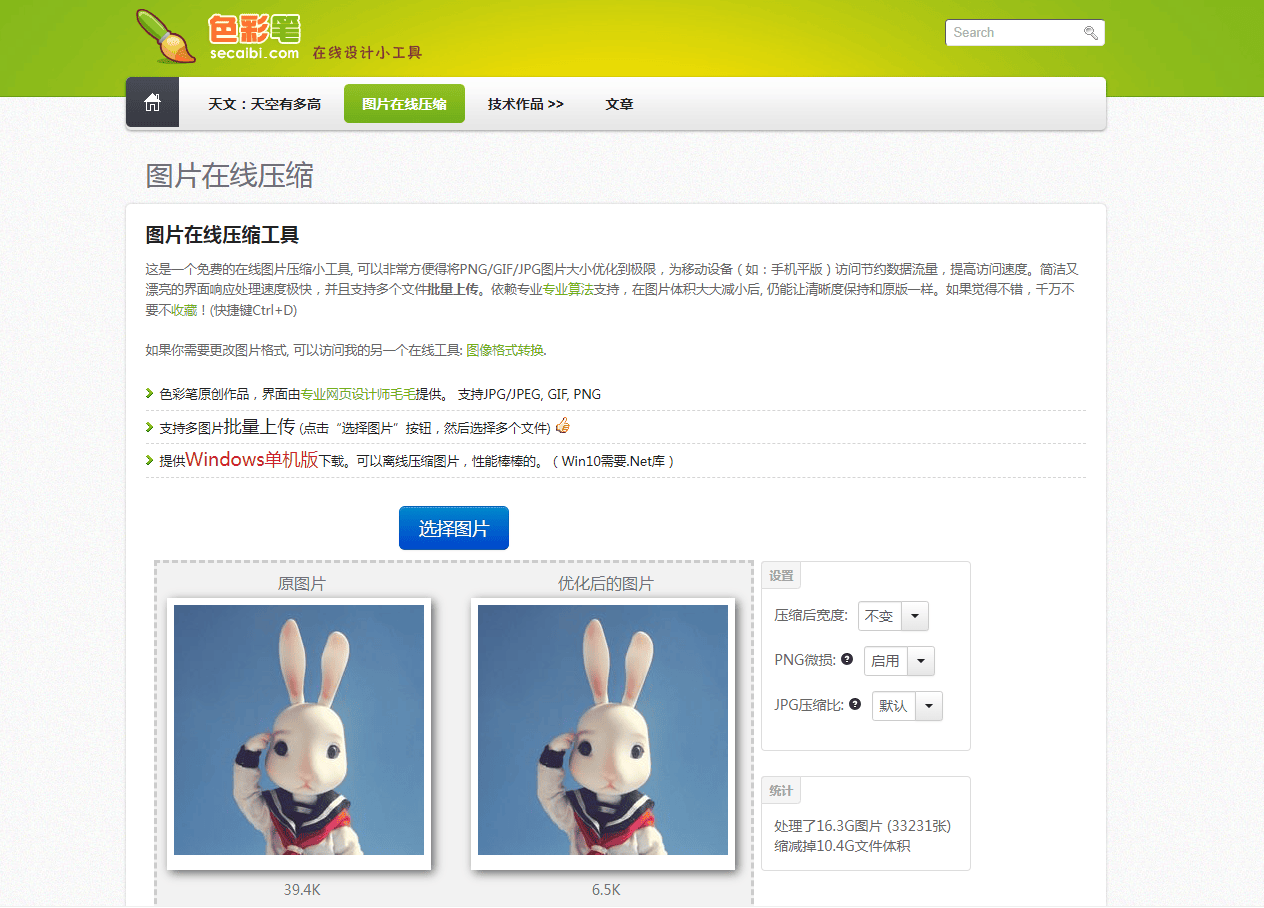Follow the 图像格式转换 link
This screenshot has height=908, width=1264.
point(505,350)
